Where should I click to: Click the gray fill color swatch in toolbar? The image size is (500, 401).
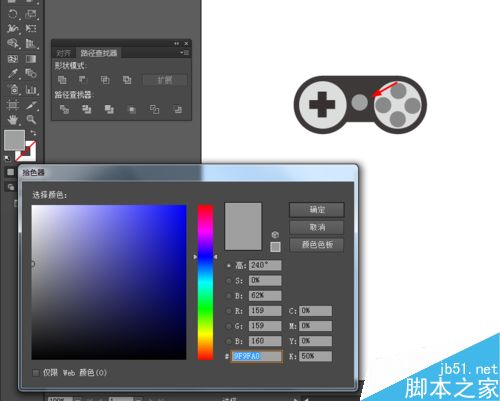click(14, 140)
